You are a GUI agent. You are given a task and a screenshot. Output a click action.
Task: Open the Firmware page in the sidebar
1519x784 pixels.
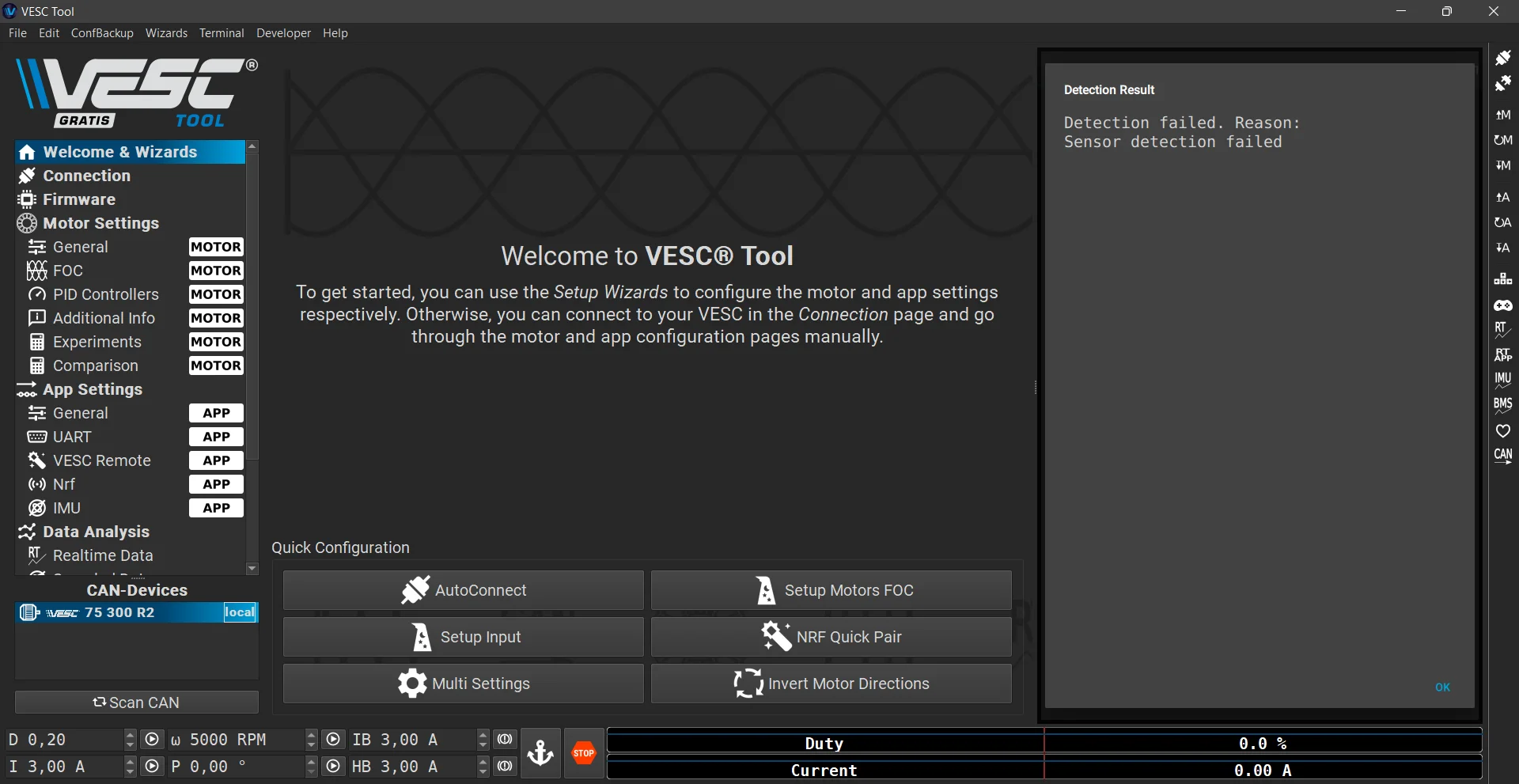(130, 199)
